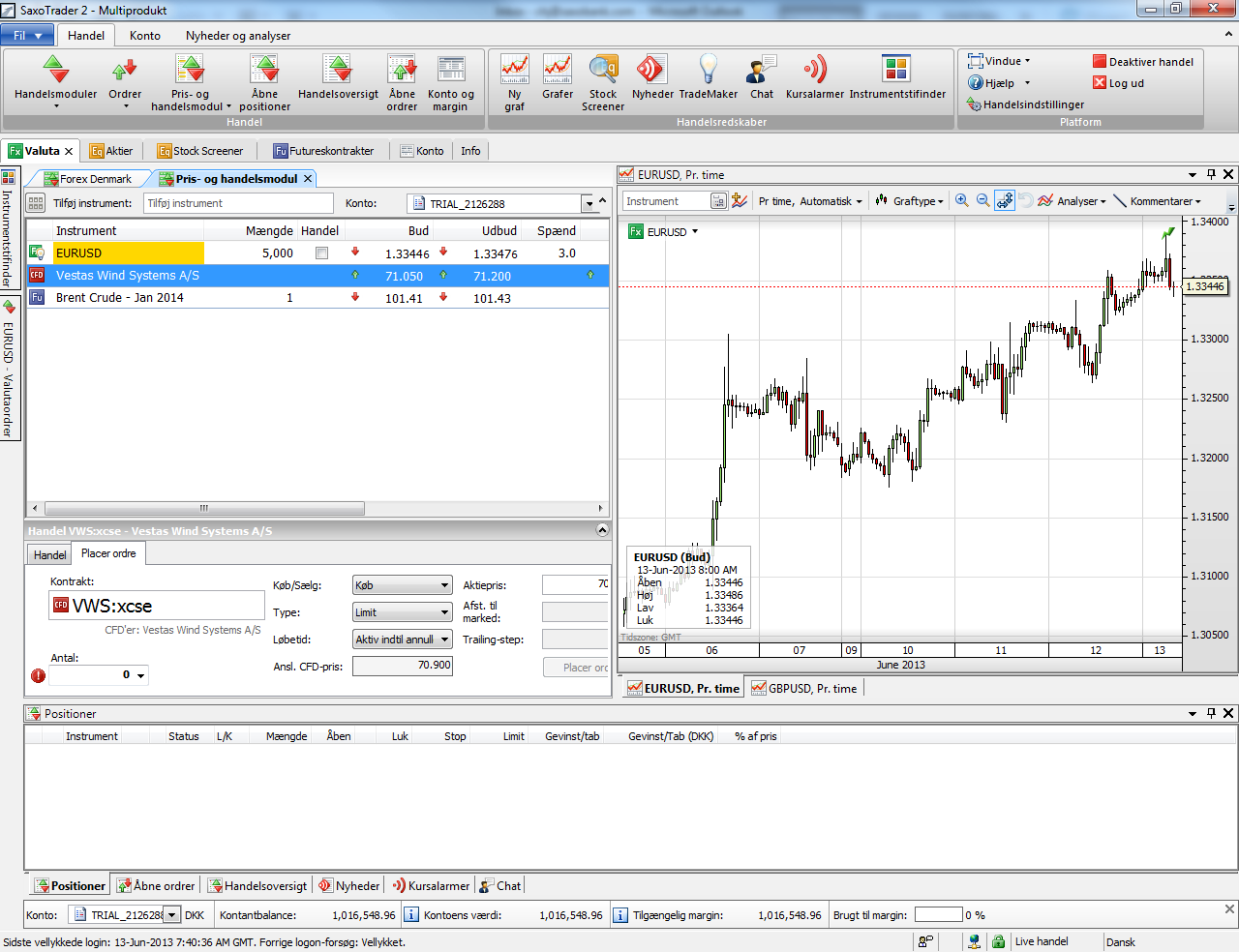This screenshot has width=1239, height=952.
Task: Open Kursalarmer in the ribbon
Action: tap(815, 77)
